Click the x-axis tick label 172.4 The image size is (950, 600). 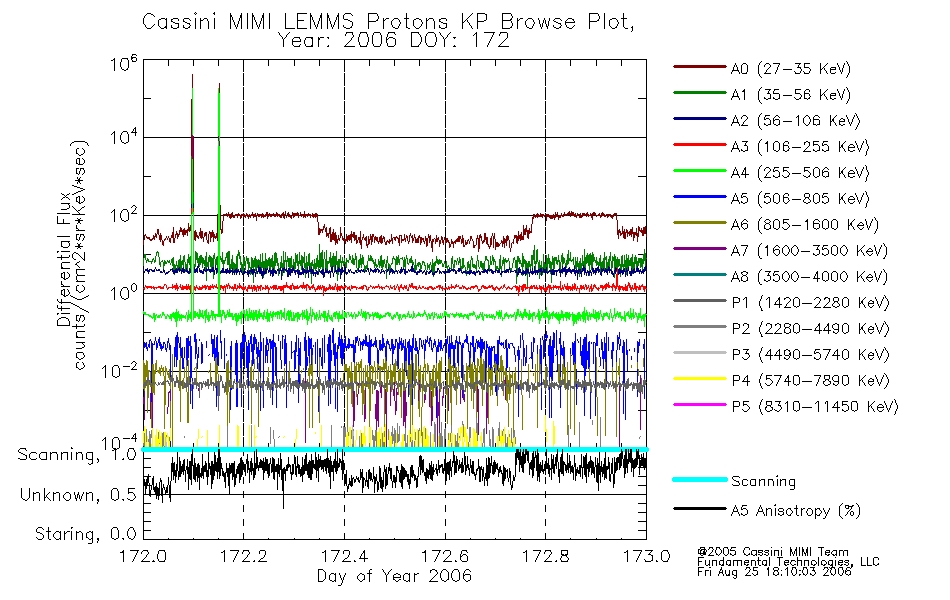click(344, 556)
